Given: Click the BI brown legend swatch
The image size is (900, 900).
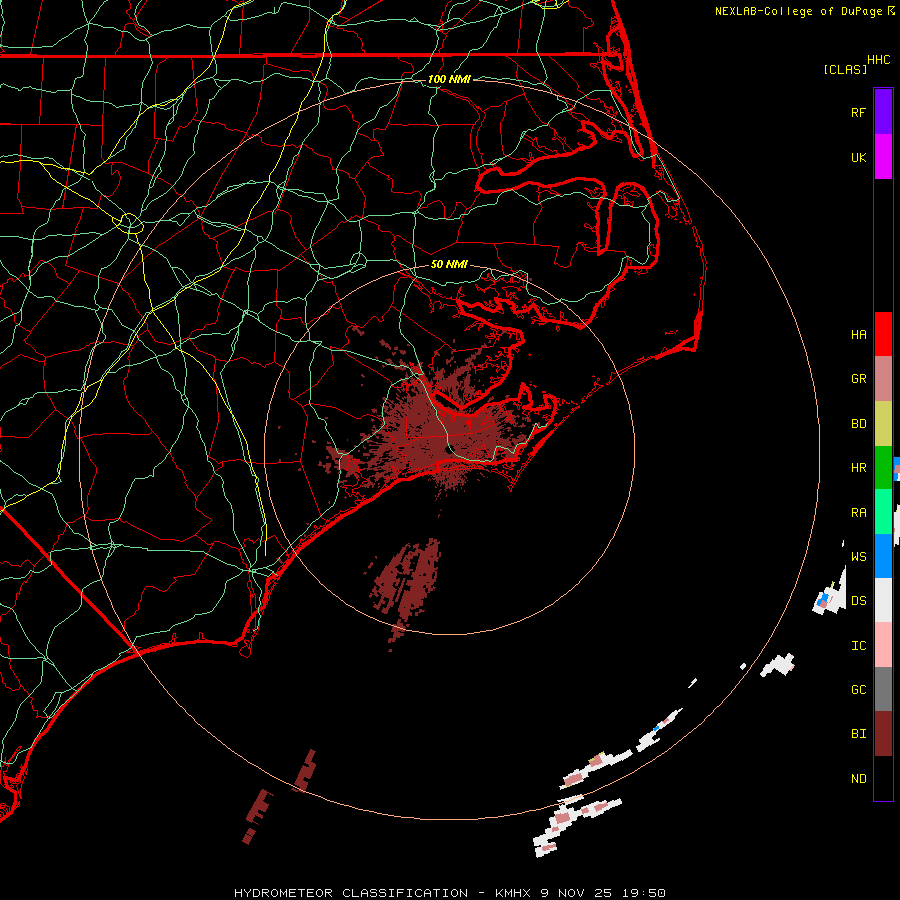Looking at the screenshot, I should pyautogui.click(x=883, y=734).
